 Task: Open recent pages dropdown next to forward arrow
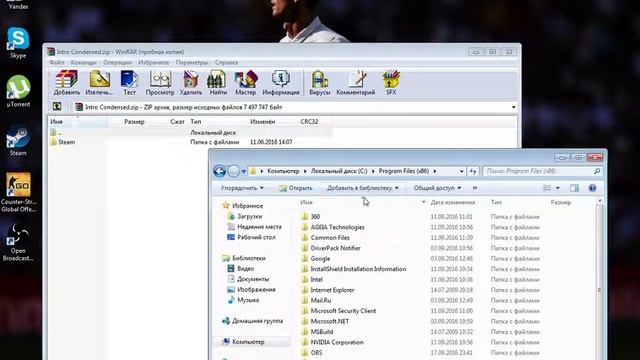(x=244, y=171)
